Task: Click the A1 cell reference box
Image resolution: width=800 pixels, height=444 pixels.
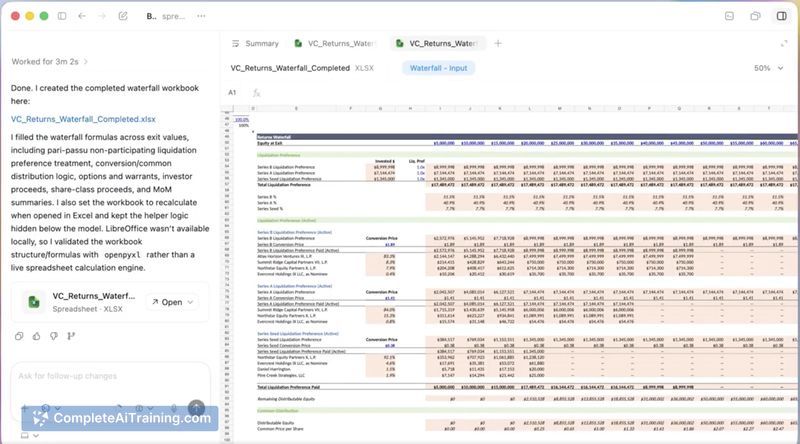Action: (x=233, y=92)
